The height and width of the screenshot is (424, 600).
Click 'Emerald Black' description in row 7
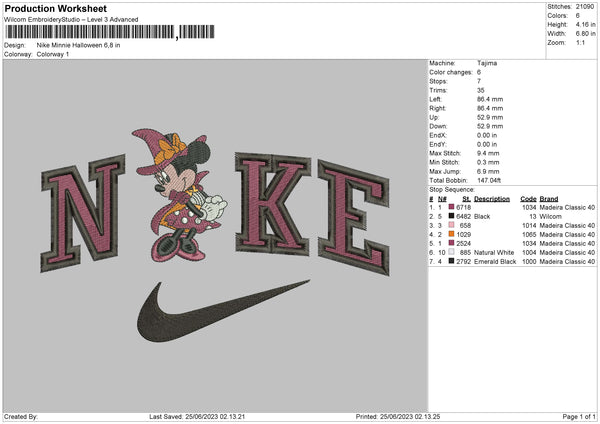tap(495, 261)
